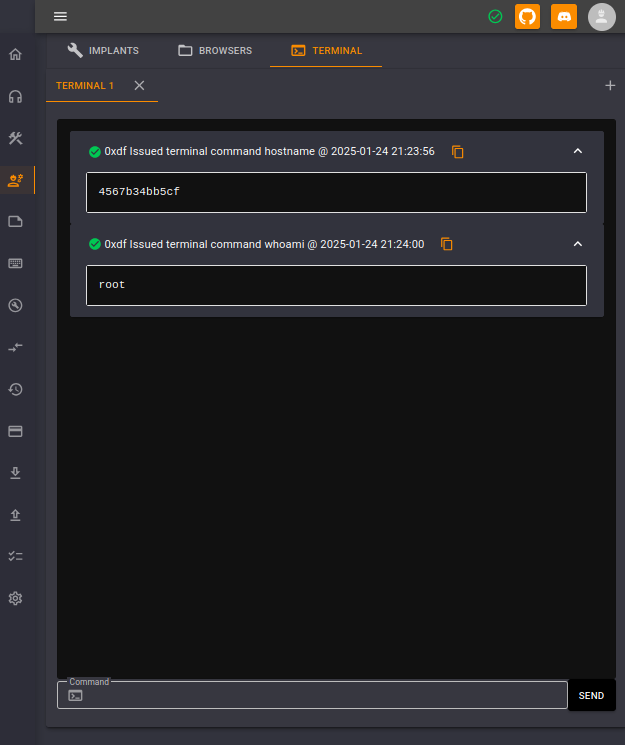This screenshot has width=625, height=745.
Task: Add a new terminal tab
Action: click(610, 86)
